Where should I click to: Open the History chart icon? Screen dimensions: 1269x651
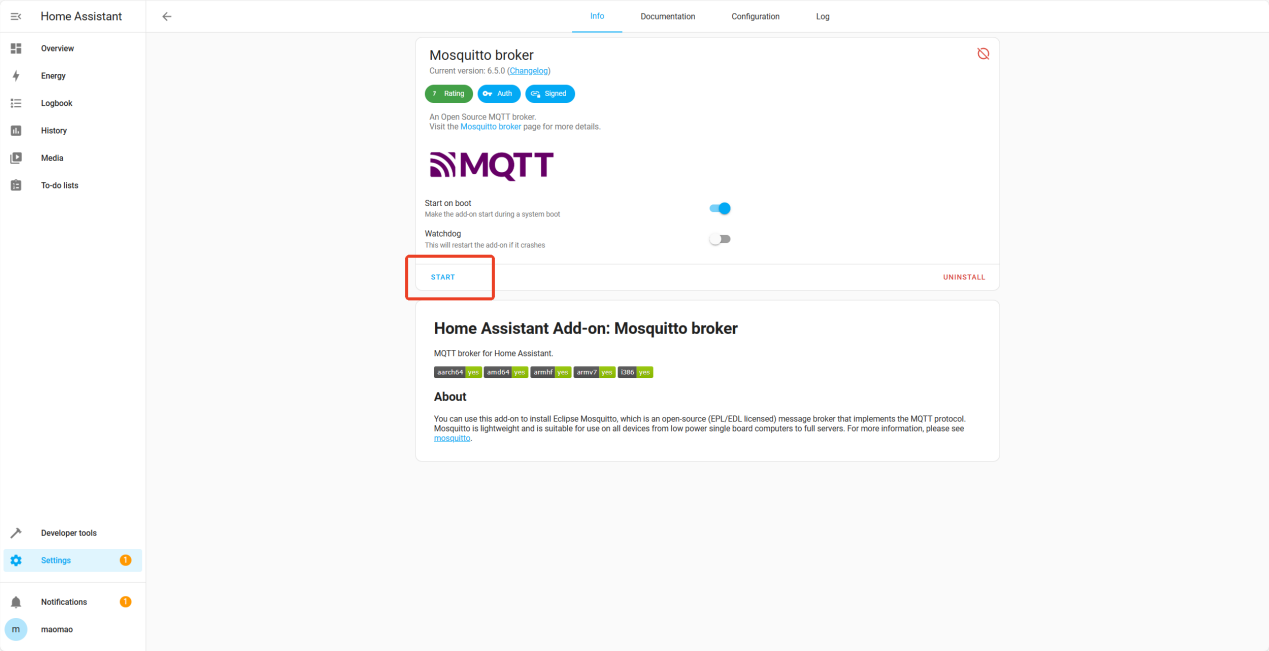(16, 131)
